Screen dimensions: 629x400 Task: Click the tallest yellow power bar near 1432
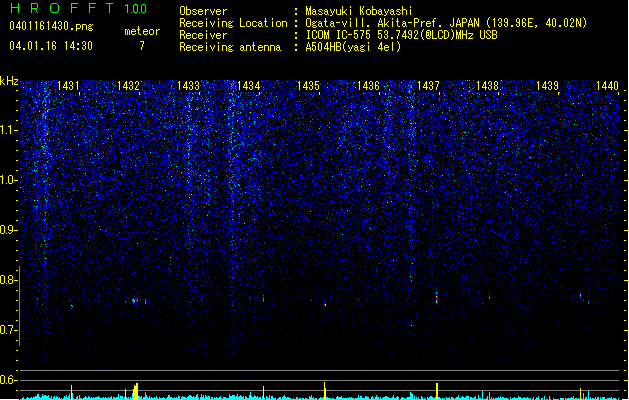click(136, 391)
